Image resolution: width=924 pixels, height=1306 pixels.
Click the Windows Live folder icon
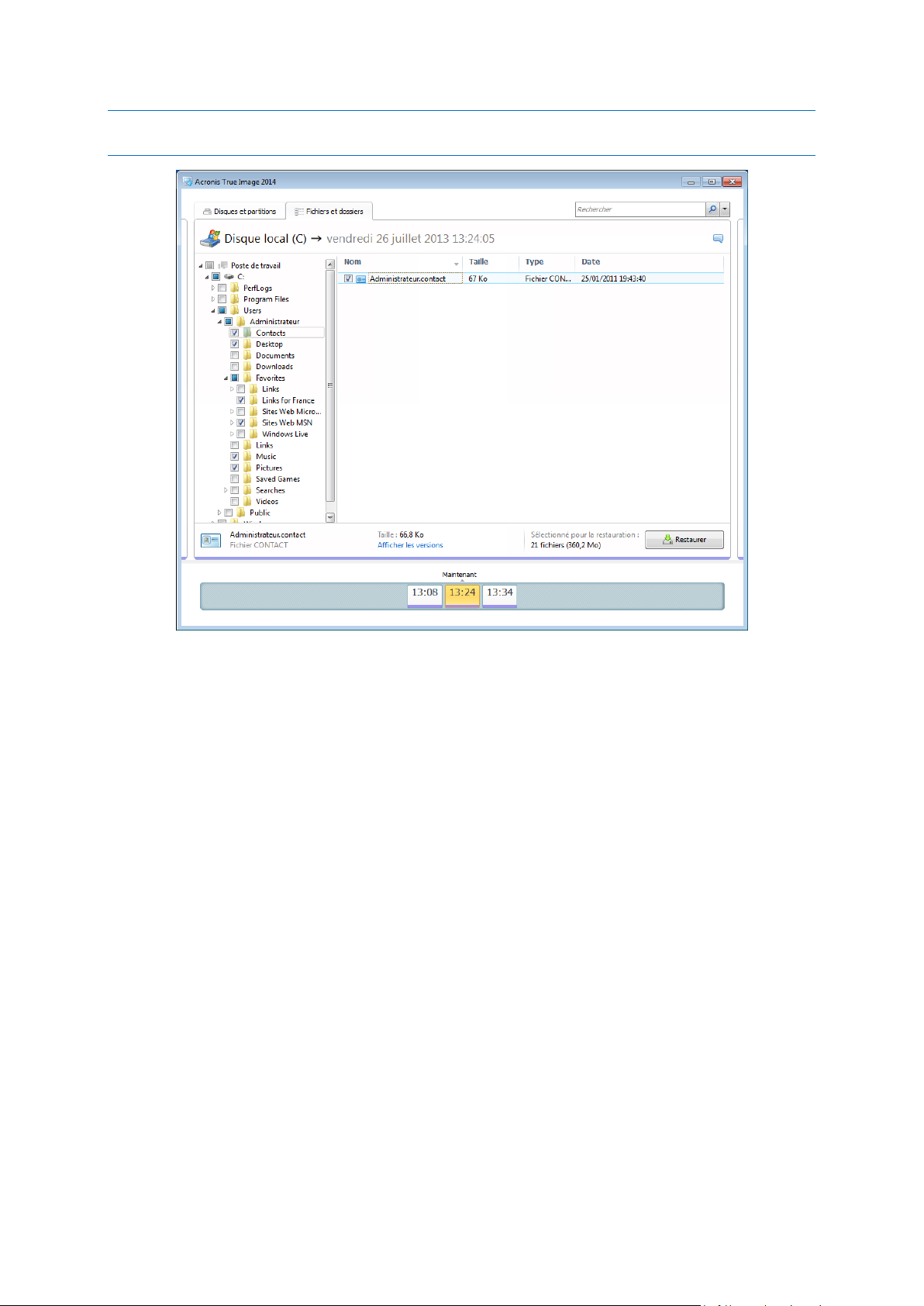coord(253,434)
